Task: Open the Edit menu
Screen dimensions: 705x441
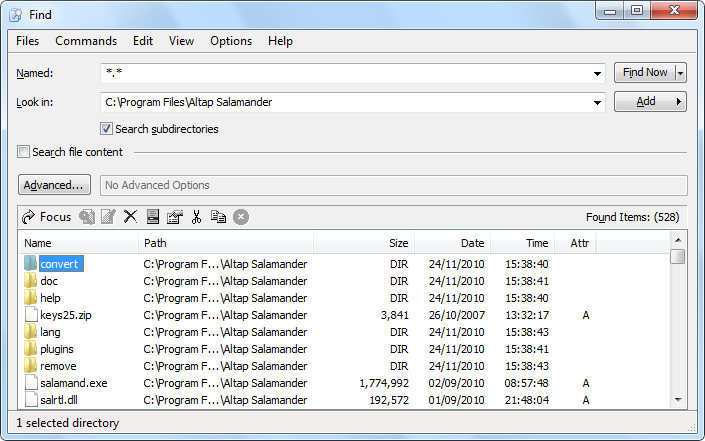Action: 143,41
